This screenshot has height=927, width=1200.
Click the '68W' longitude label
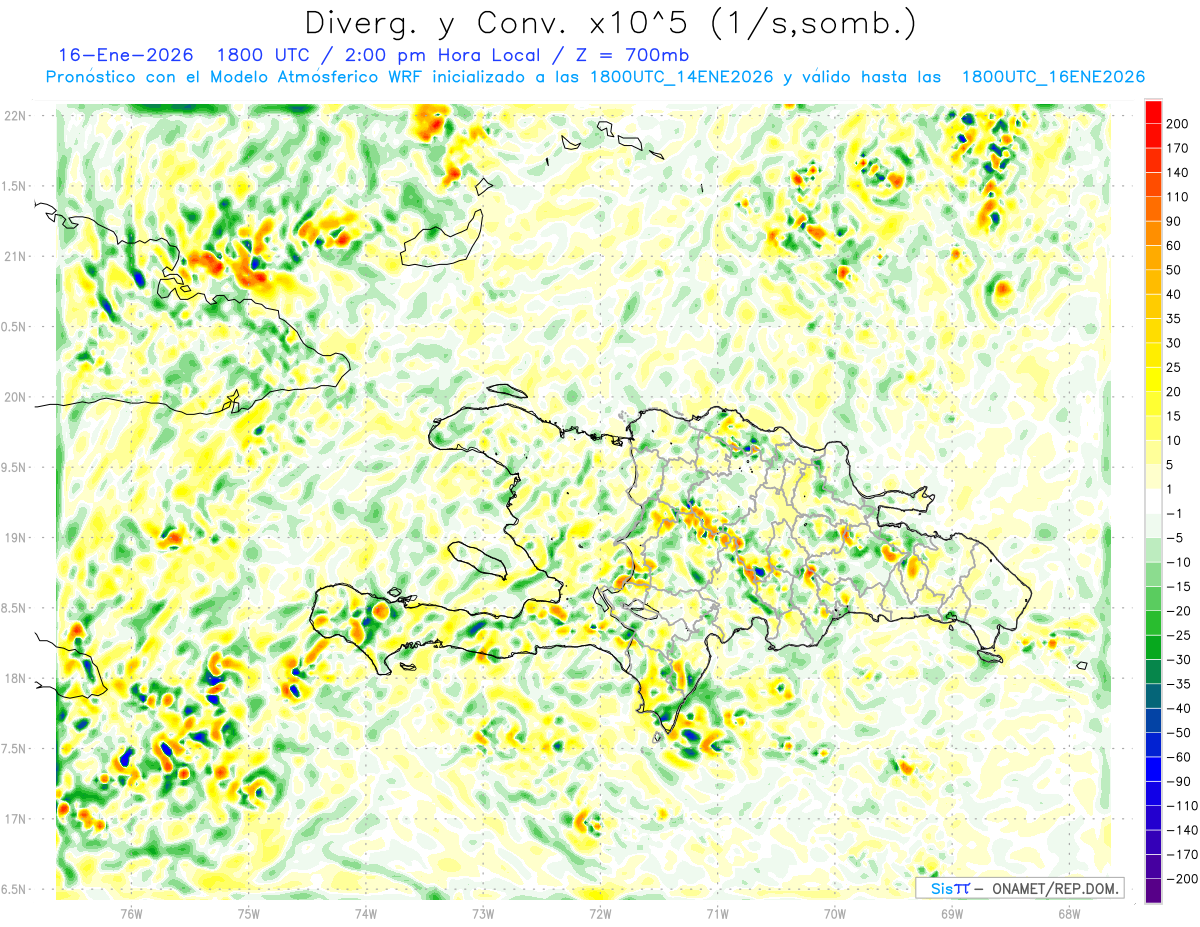click(x=1069, y=913)
